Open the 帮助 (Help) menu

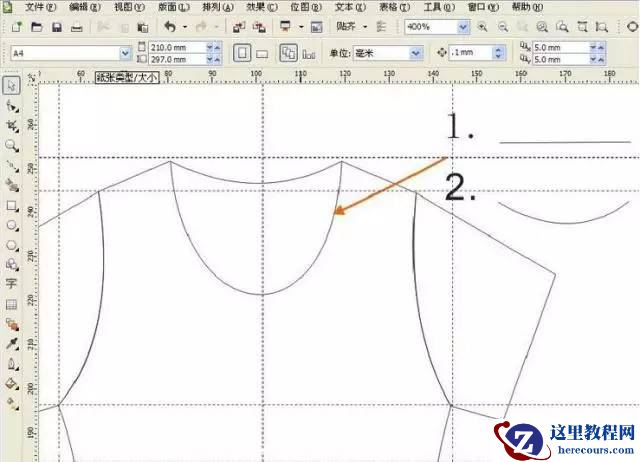point(527,7)
